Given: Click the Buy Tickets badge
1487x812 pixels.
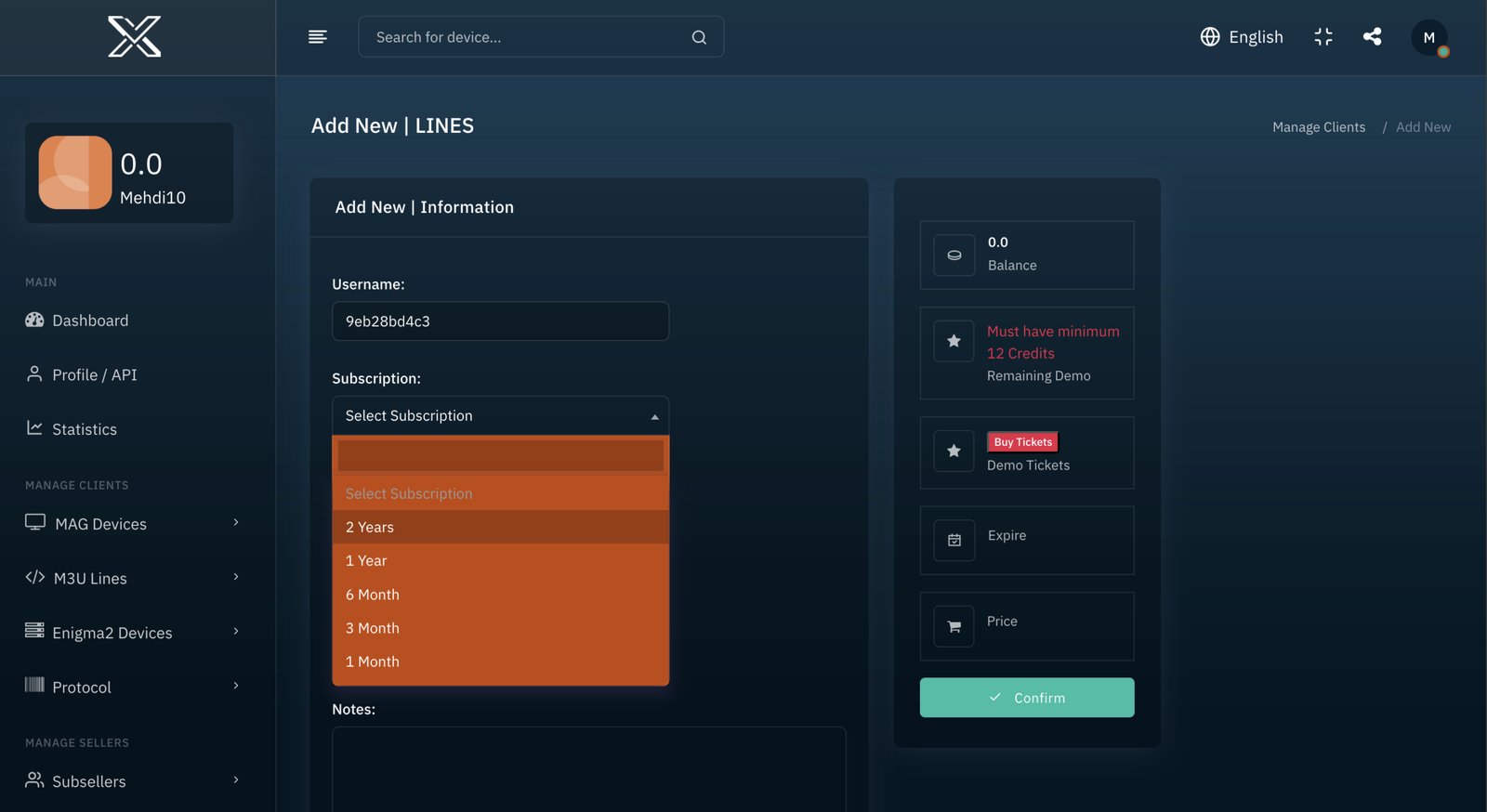Looking at the screenshot, I should (x=1022, y=442).
